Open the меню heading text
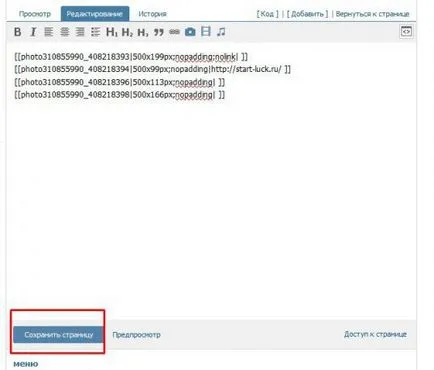The image size is (434, 370). pos(26,364)
